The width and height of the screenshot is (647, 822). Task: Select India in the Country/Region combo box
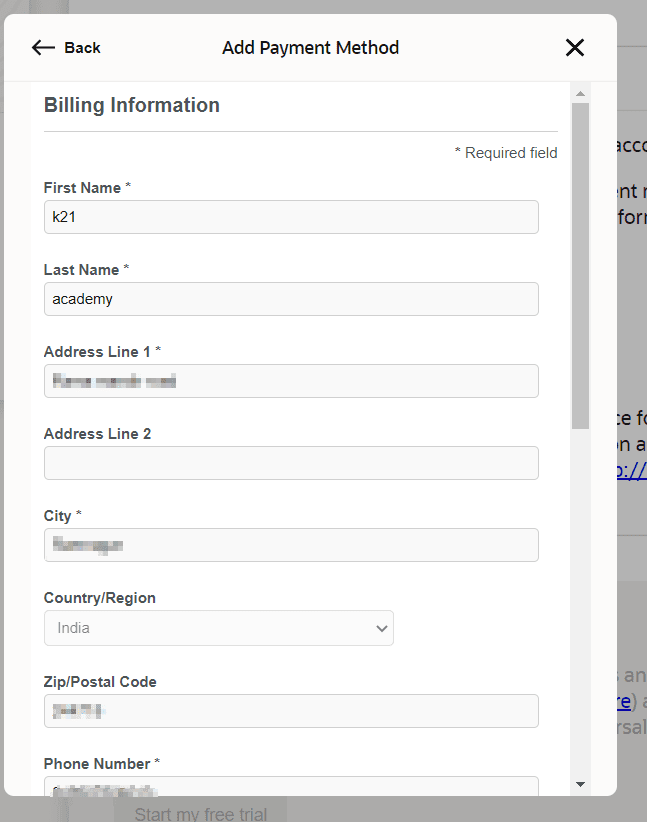pyautogui.click(x=219, y=628)
